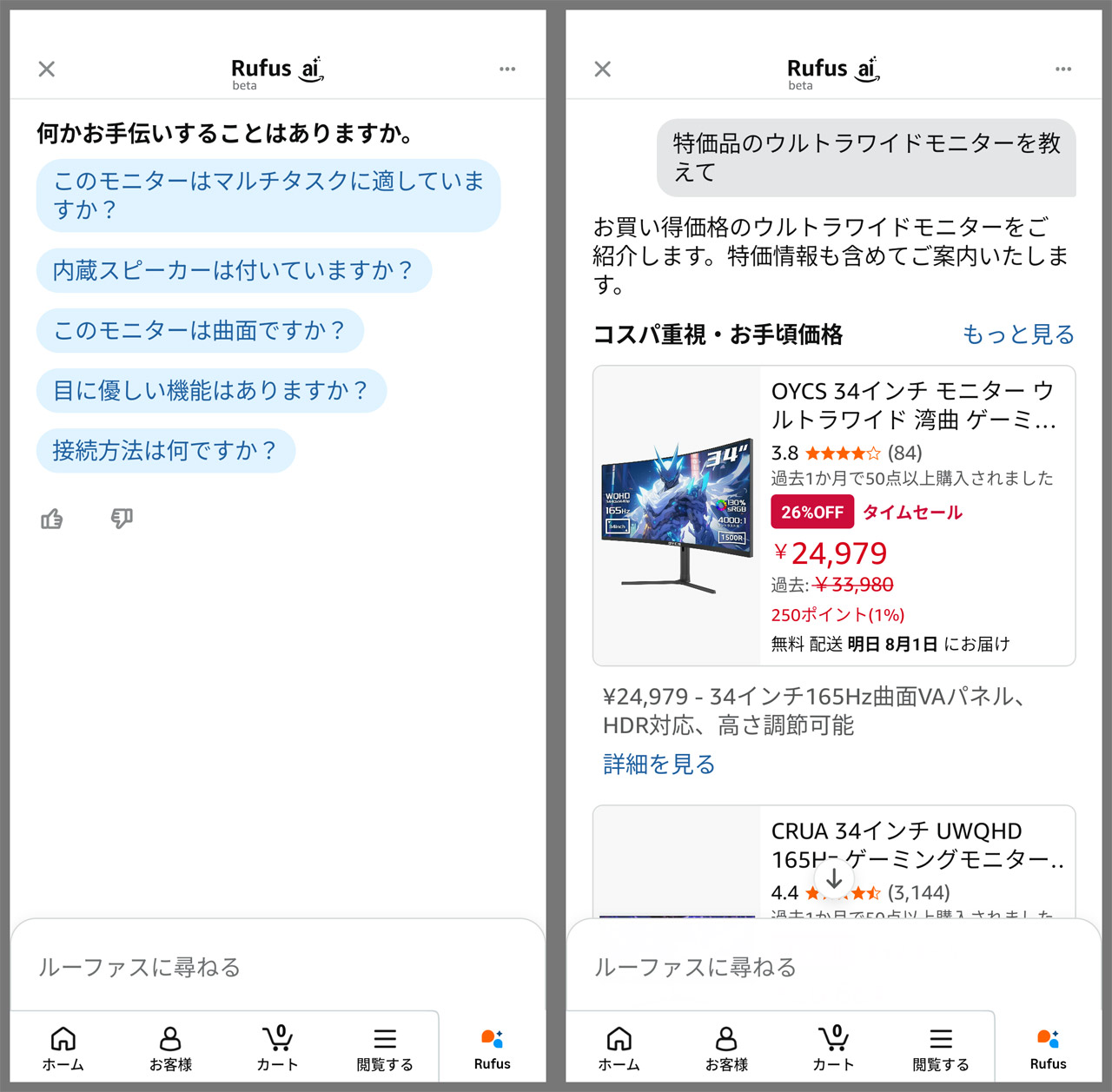Click user message 特価品のウルトラワイドモニターを教えて
The width and height of the screenshot is (1112, 1092).
(866, 158)
